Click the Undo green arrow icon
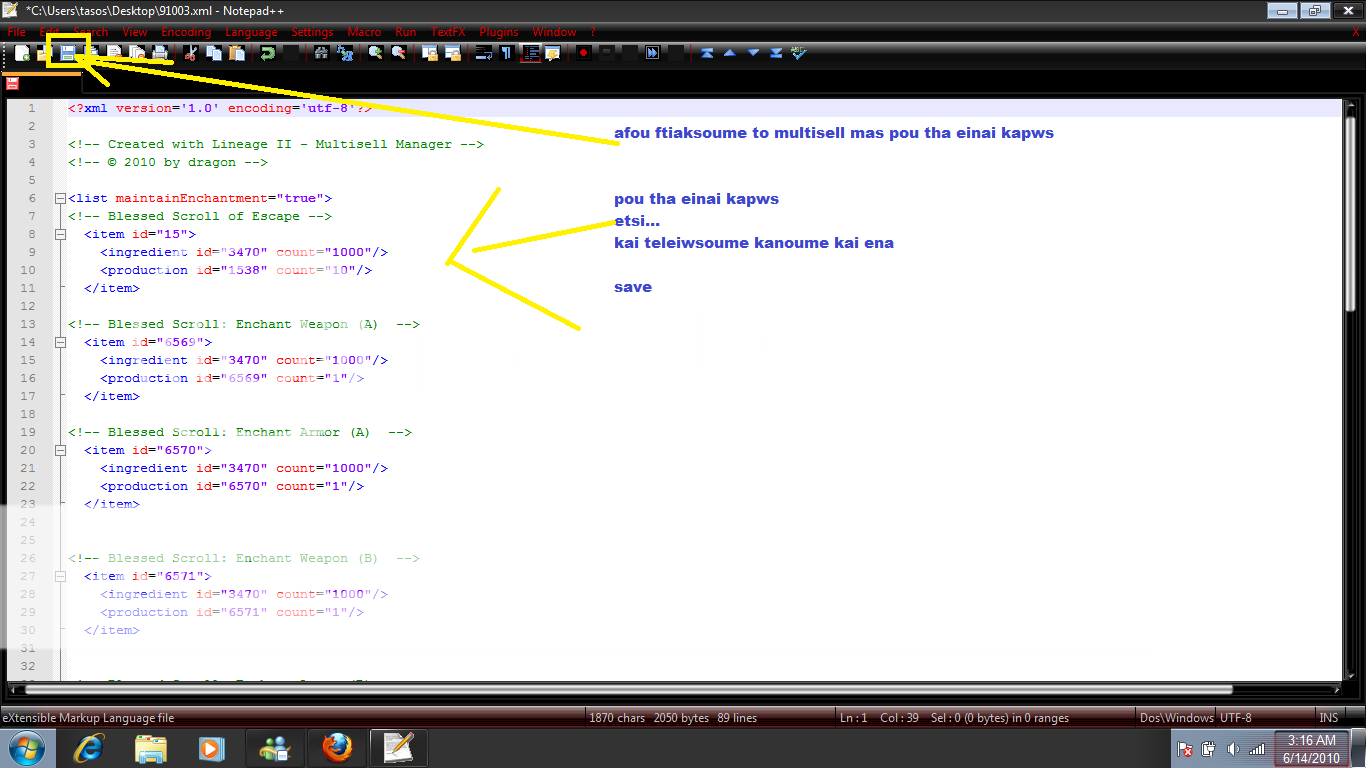1366x768 pixels. (268, 53)
